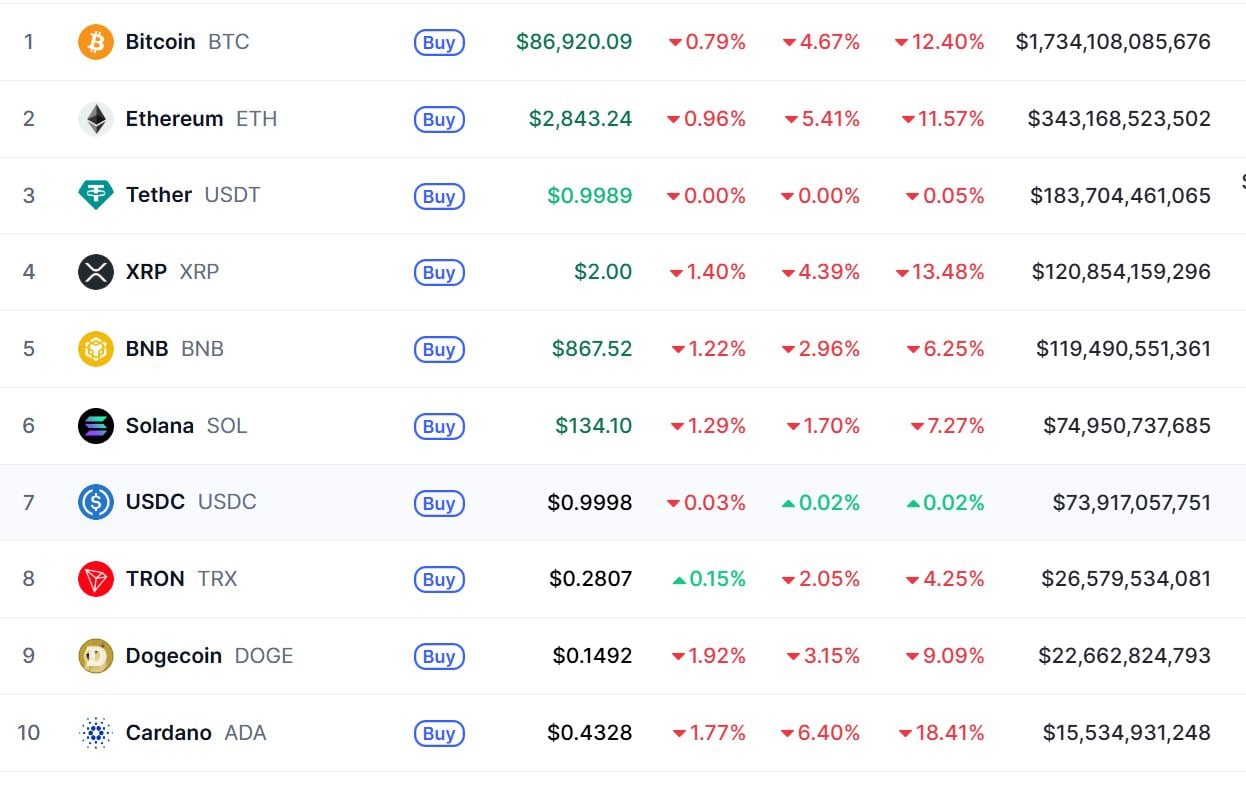Screen dimensions: 1246x790
Task: Click Bitcoin's $86,920.09 price
Action: [x=574, y=42]
